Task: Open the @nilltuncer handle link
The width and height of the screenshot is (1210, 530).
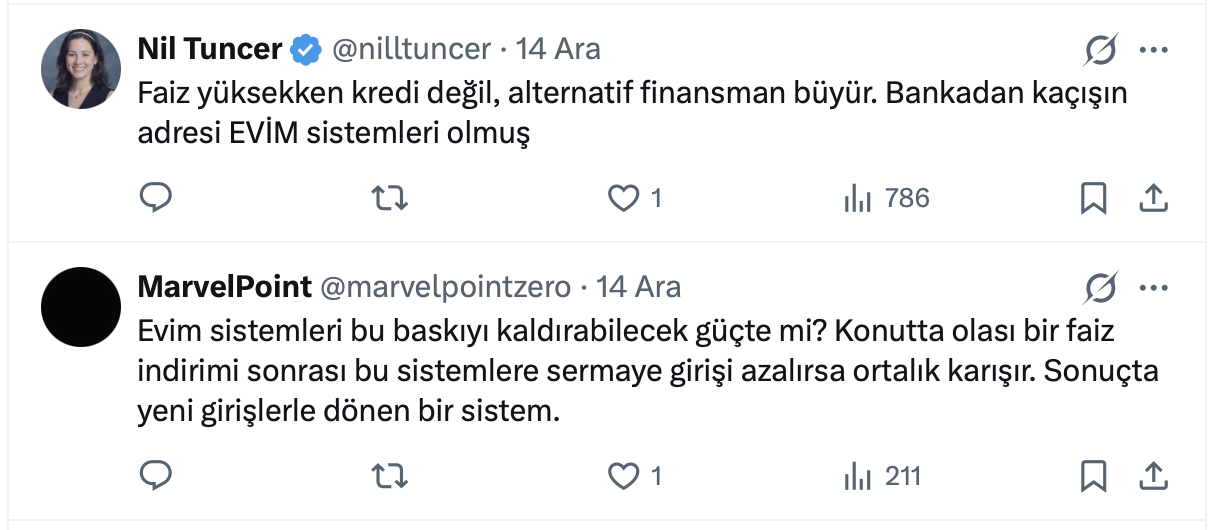Action: click(410, 48)
